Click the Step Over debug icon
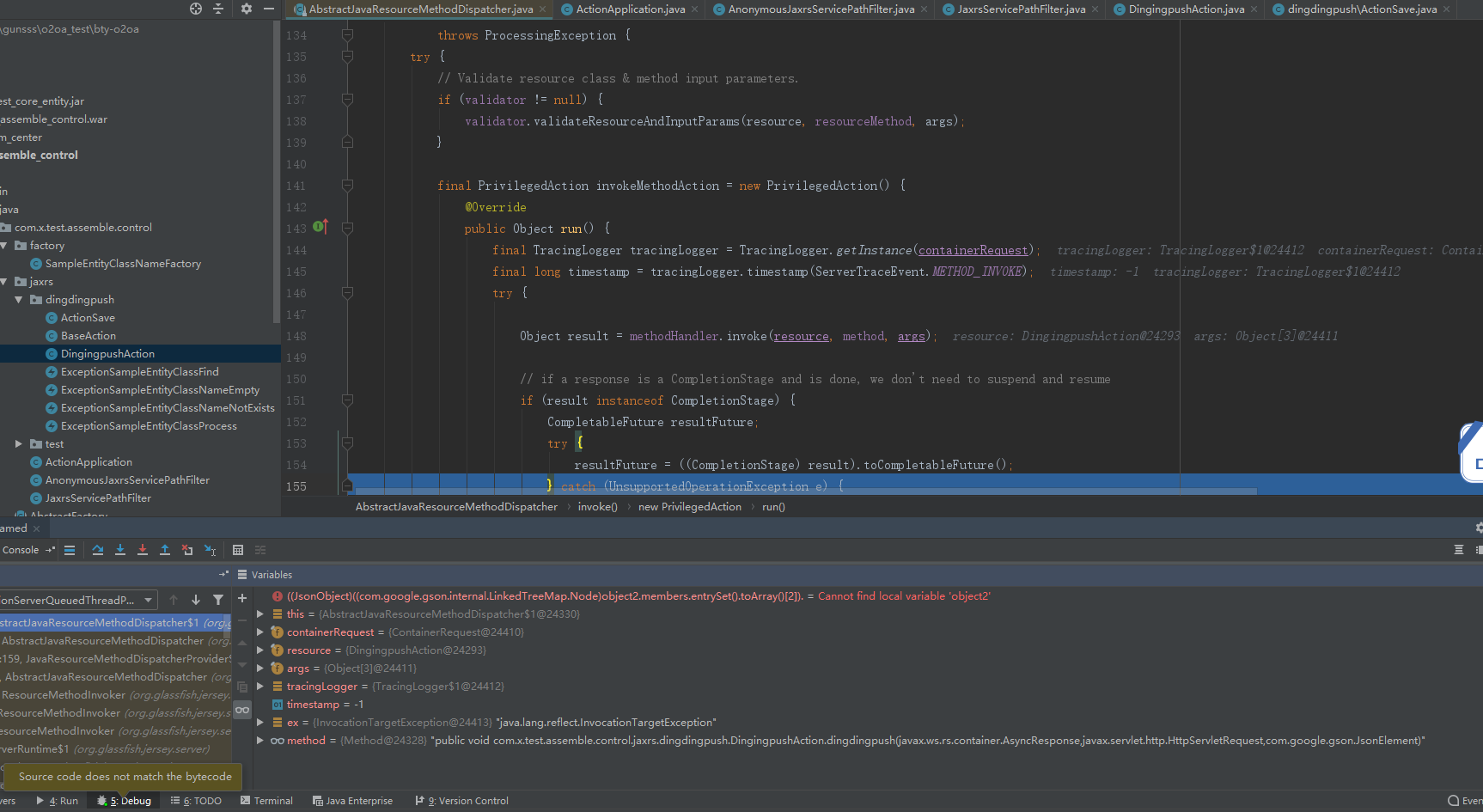This screenshot has width=1483, height=812. 98,550
